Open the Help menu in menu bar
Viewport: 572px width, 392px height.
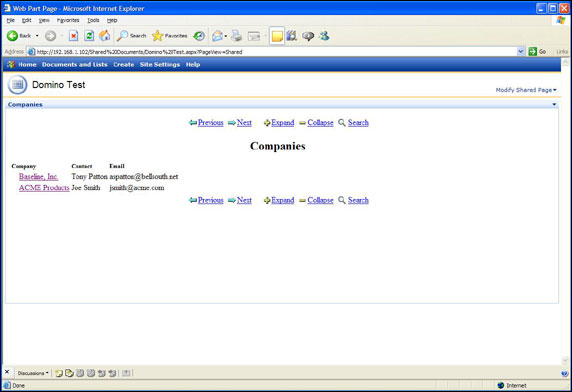click(x=112, y=20)
